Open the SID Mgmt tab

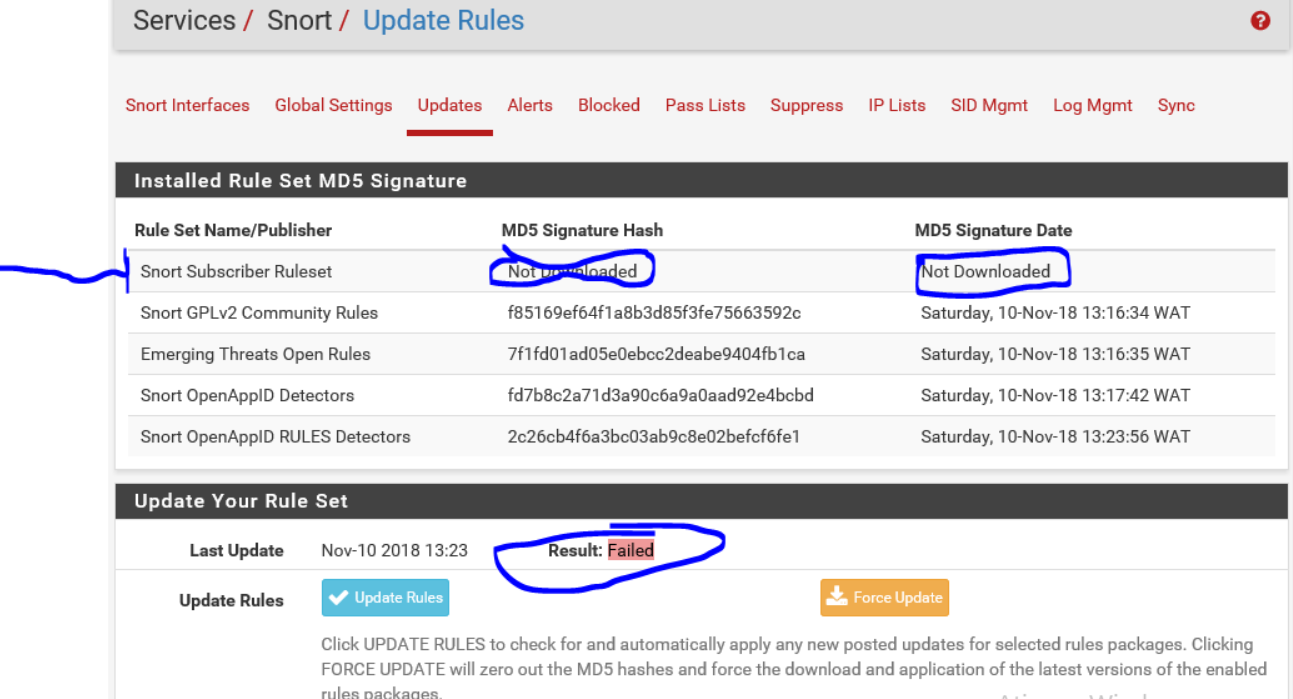coord(989,105)
